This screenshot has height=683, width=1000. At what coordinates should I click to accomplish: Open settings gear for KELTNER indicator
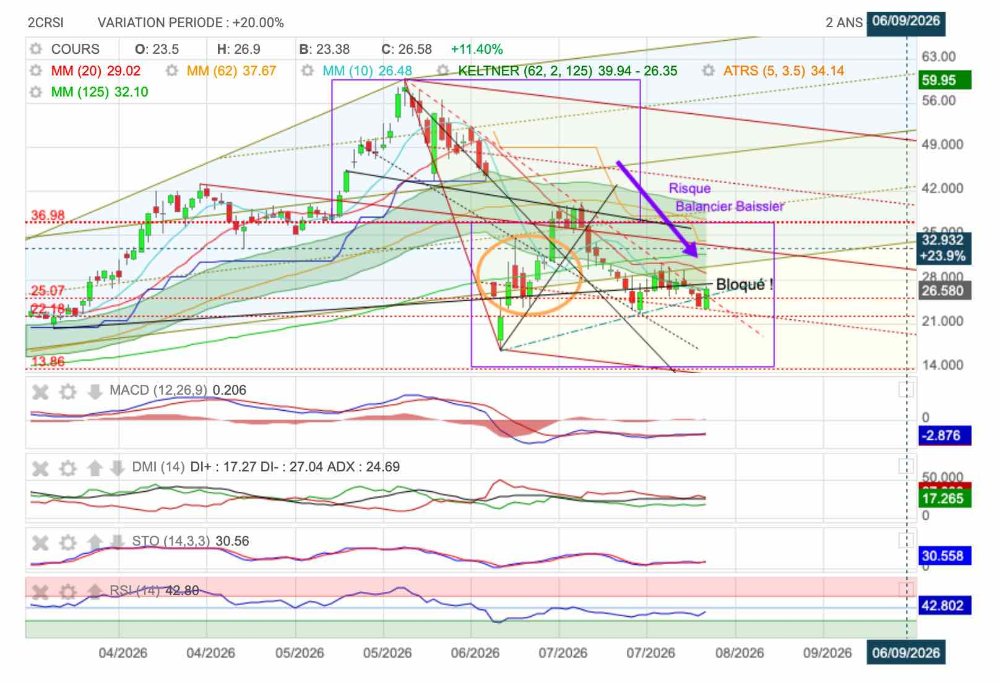[x=443, y=71]
